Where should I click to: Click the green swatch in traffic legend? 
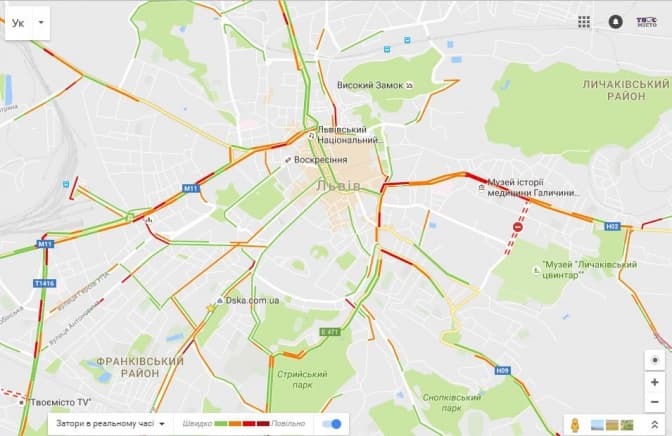point(221,424)
